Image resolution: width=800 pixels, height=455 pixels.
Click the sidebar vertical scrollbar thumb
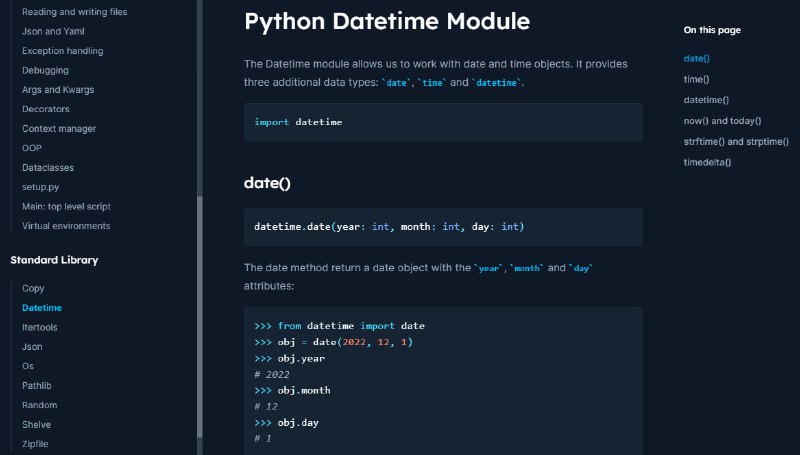199,316
